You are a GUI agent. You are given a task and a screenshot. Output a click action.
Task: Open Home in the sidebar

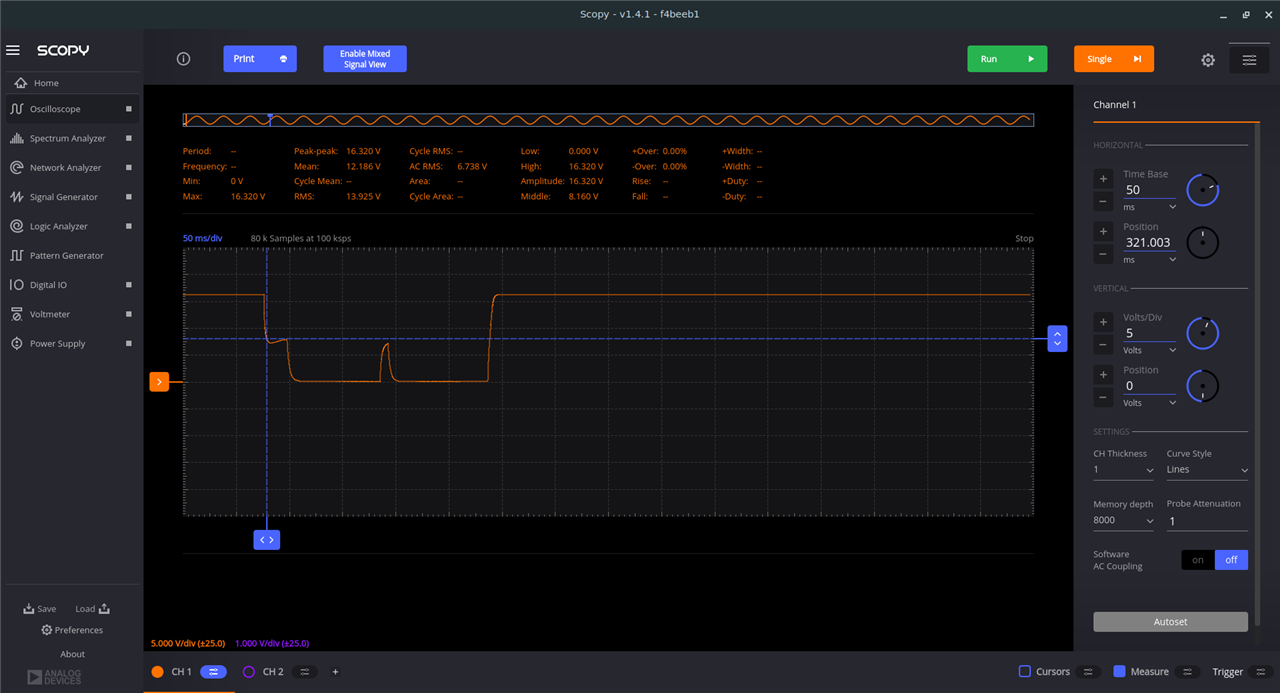tap(71, 83)
